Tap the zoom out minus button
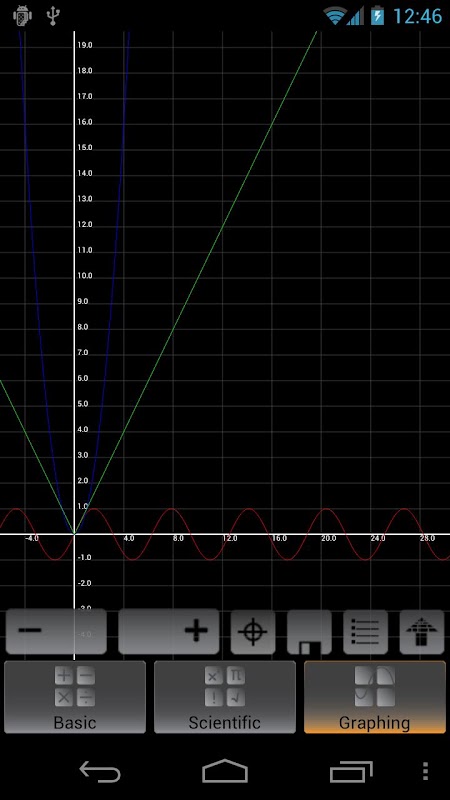 pos(56,632)
